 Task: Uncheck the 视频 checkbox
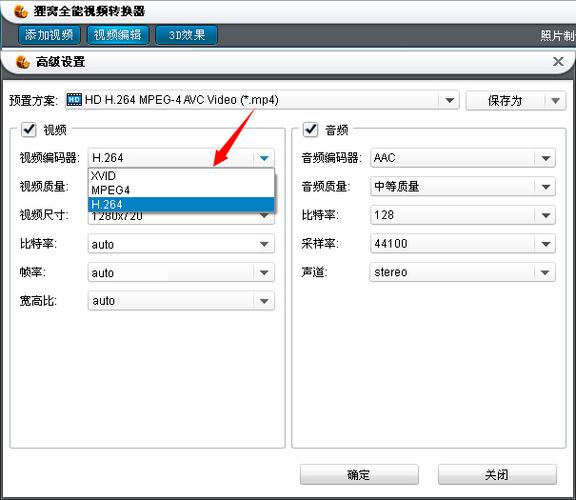click(x=29, y=129)
